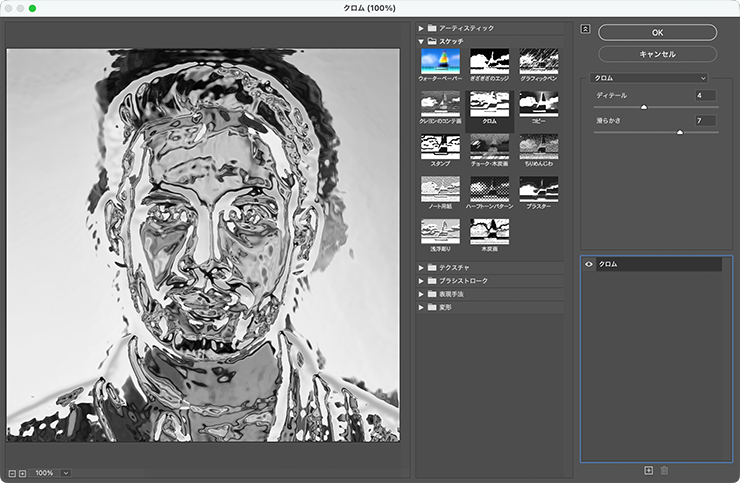This screenshot has width=740, height=483.
Task: Delete the effect layer with trash icon
Action: coord(664,470)
